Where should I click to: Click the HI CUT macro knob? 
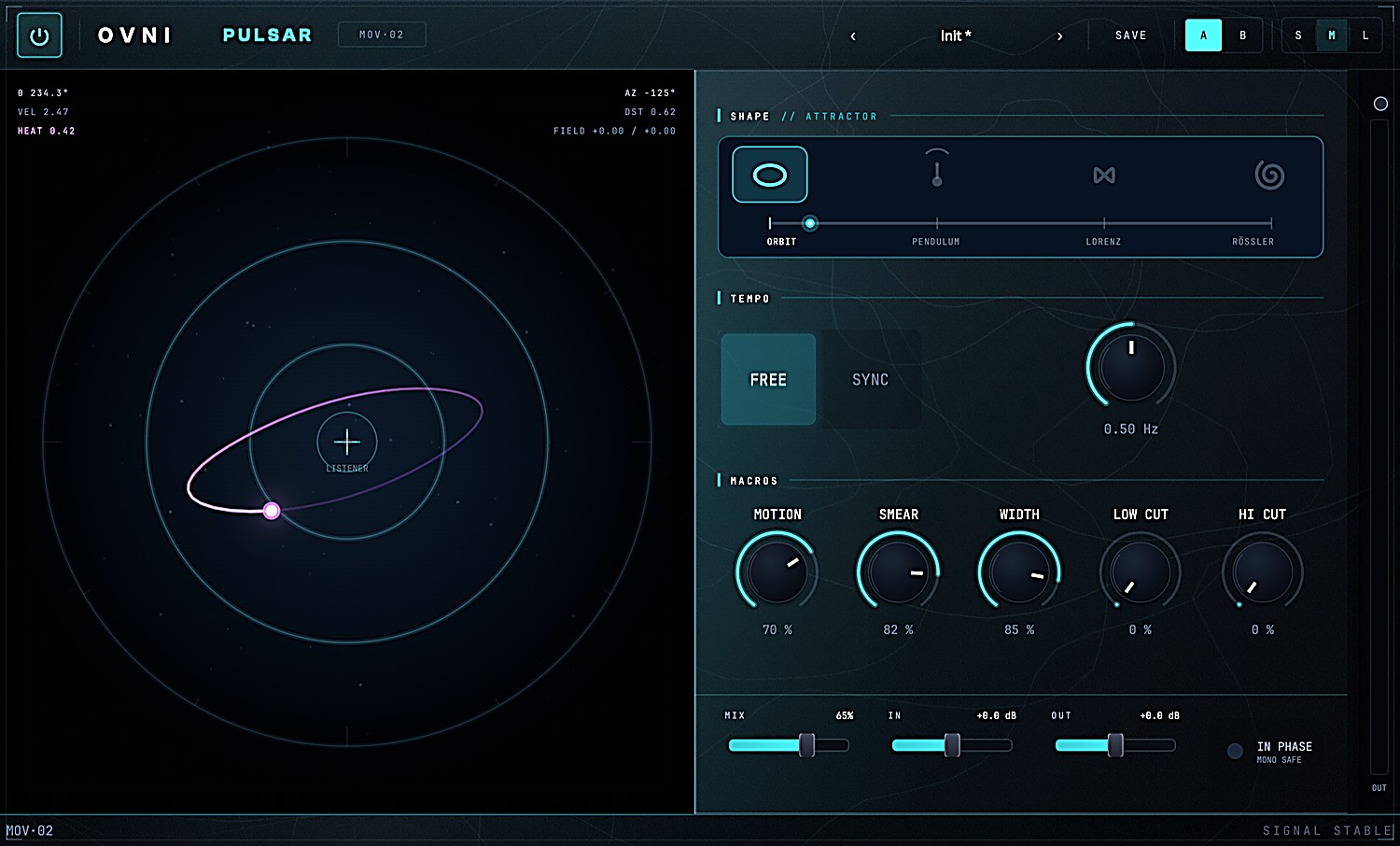(1263, 571)
